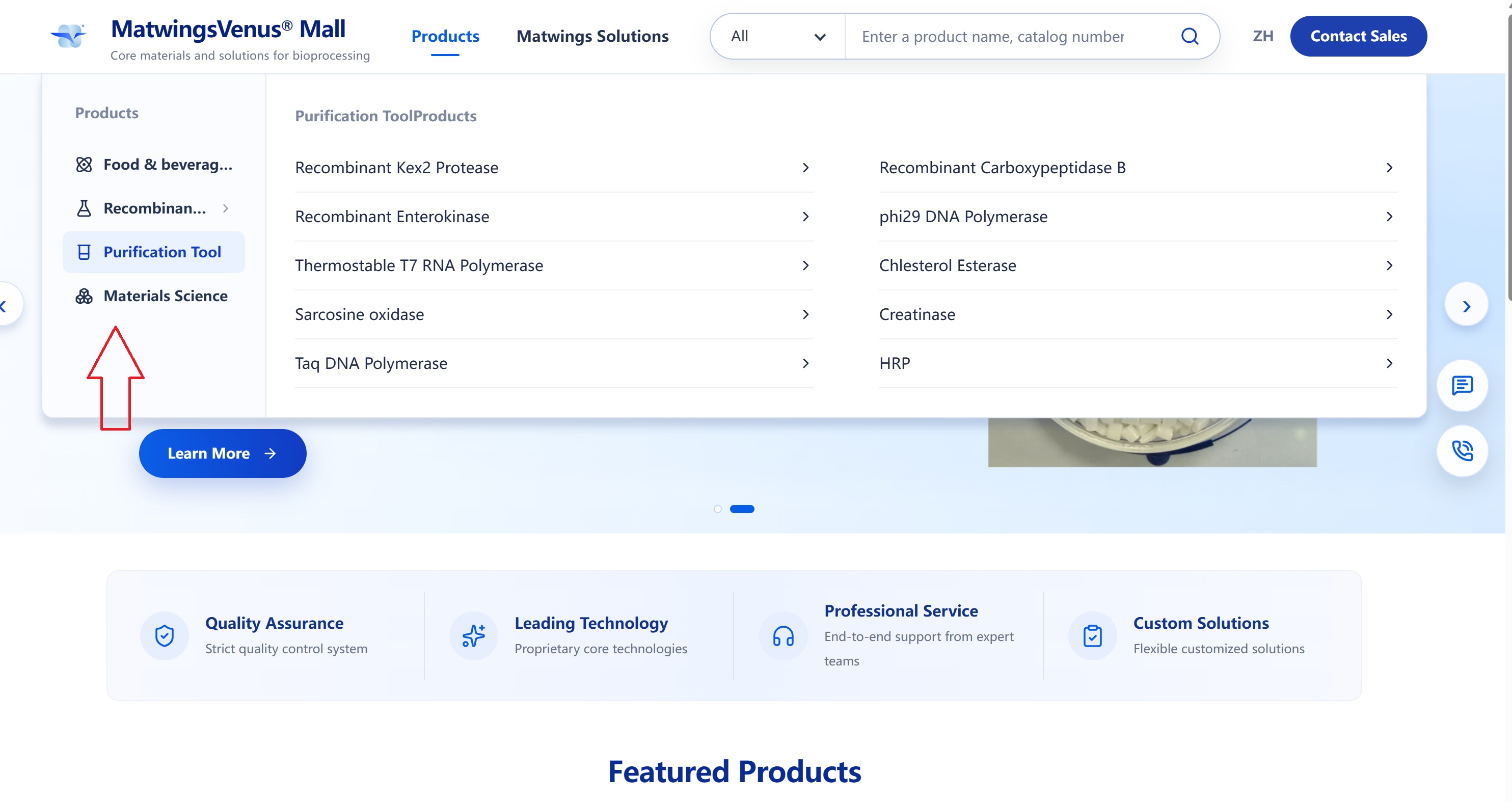The image size is (1512, 802).
Task: Click the Custom Solutions clipboard icon
Action: click(1092, 636)
